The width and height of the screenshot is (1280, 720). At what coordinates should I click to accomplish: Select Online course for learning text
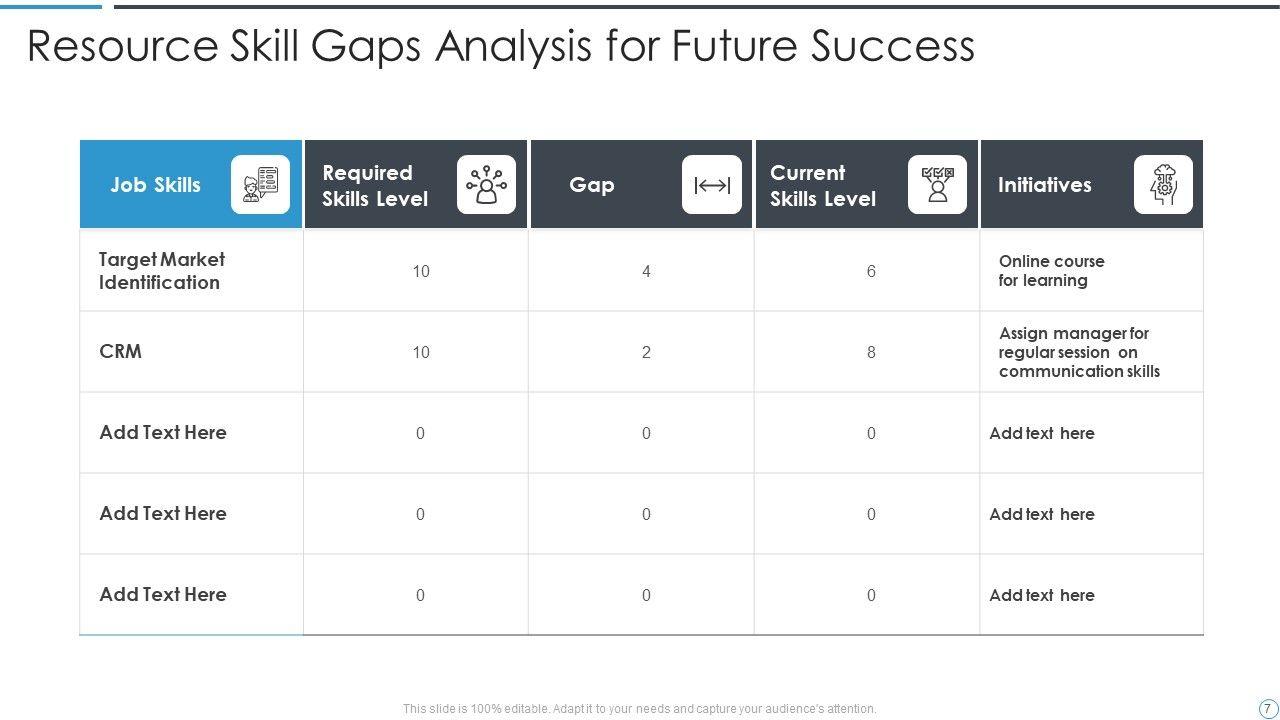[1051, 271]
